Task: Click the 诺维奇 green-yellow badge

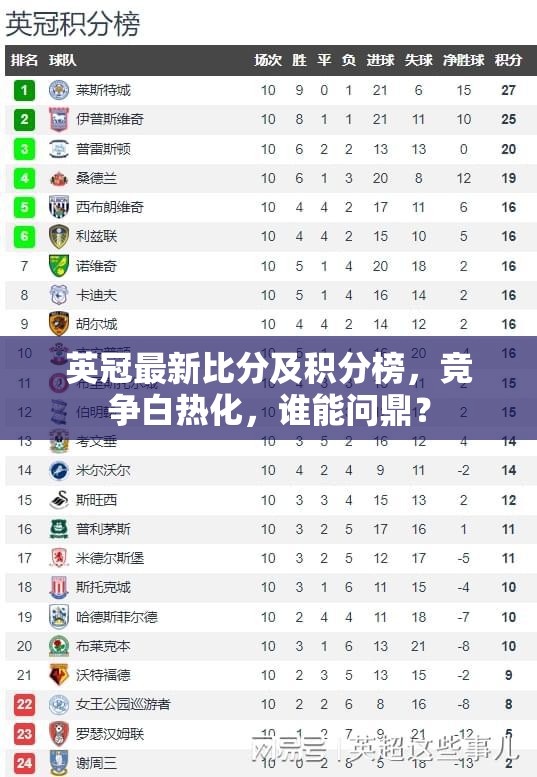Action: tap(58, 266)
